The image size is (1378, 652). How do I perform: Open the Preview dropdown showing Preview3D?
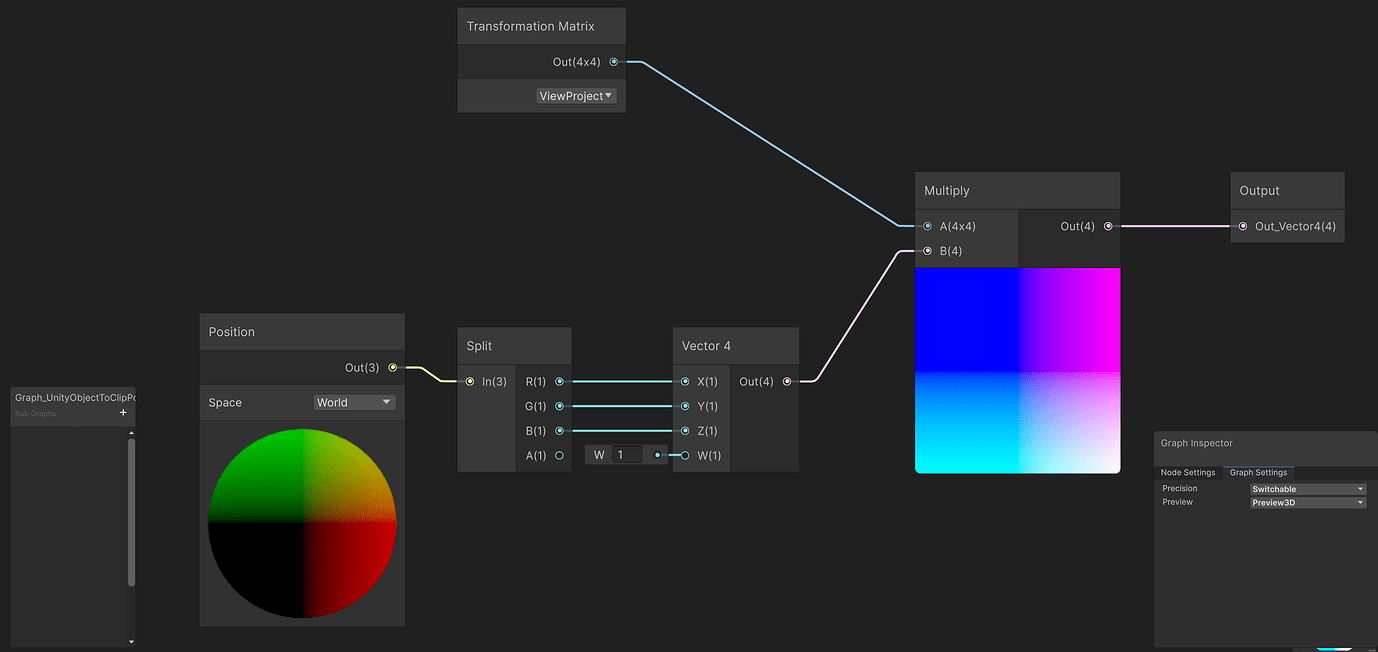tap(1306, 502)
